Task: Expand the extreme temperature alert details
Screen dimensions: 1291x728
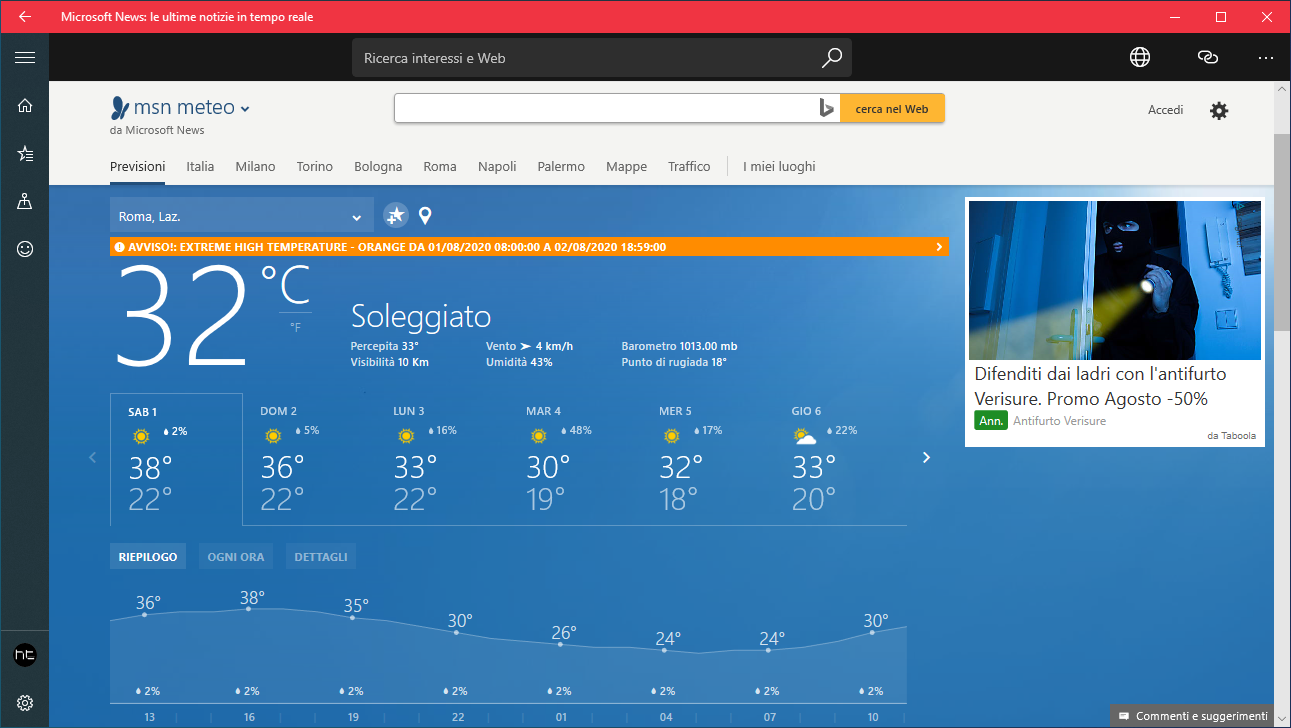Action: 938,246
